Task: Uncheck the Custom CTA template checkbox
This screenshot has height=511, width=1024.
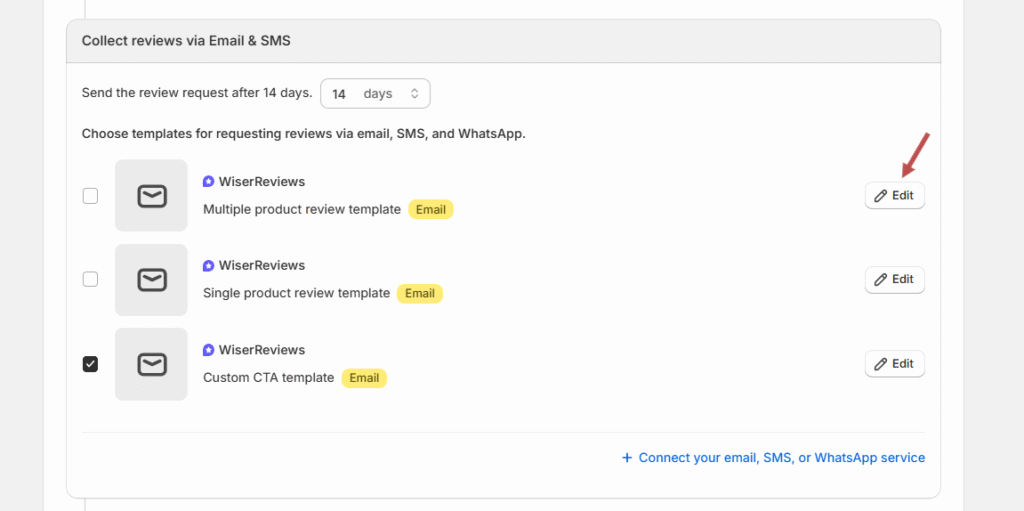Action: 90,364
